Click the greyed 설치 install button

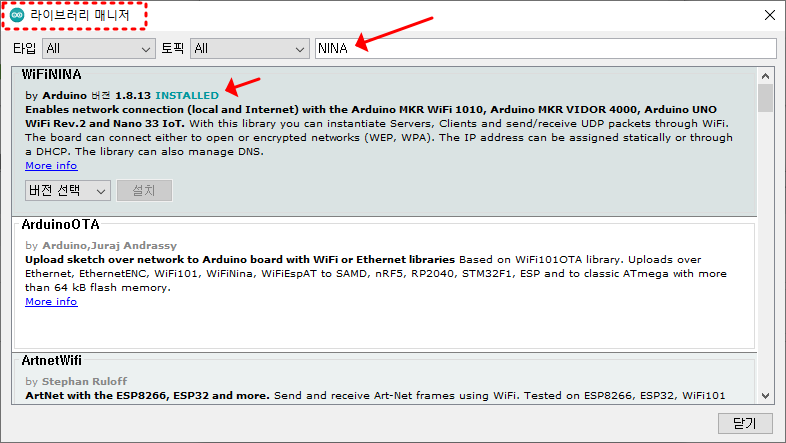click(x=144, y=190)
